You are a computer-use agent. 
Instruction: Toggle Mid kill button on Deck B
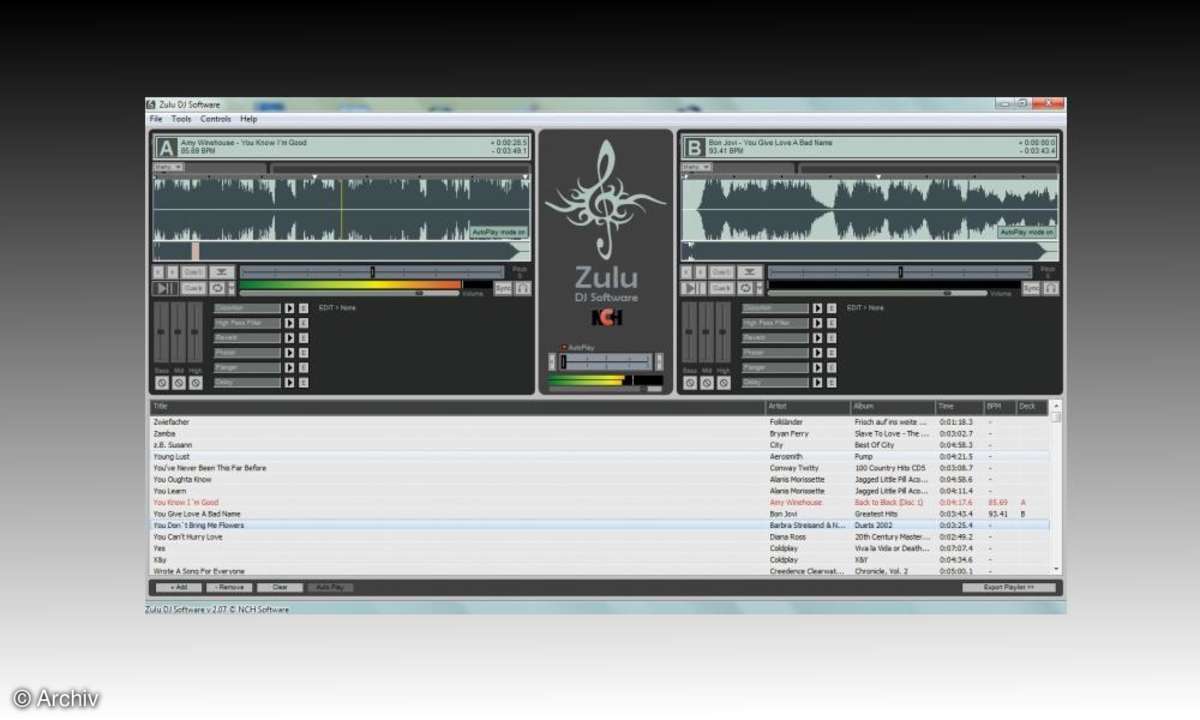pyautogui.click(x=707, y=383)
